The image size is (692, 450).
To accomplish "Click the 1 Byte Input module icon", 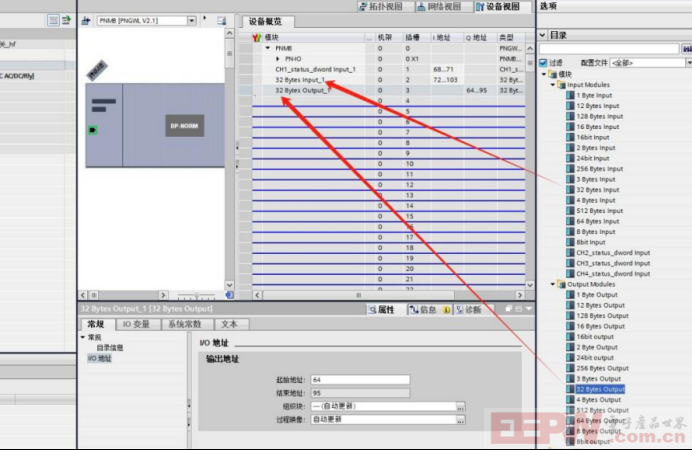I will tap(570, 95).
